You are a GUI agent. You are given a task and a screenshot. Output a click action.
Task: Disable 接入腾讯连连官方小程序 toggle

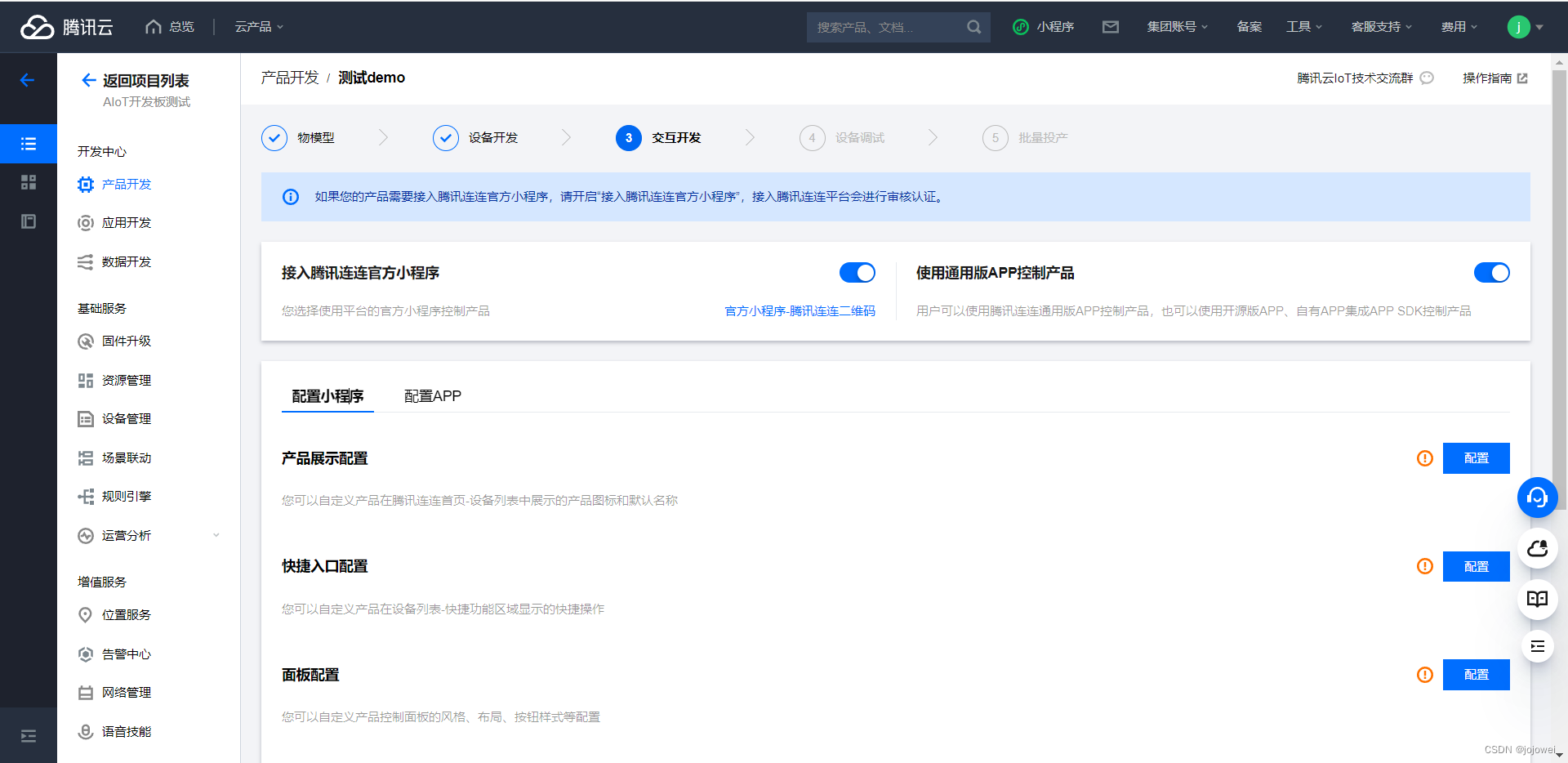[x=857, y=273]
